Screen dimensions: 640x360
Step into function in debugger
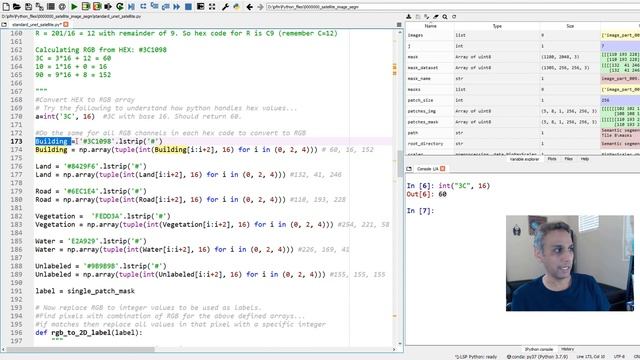pyautogui.click(x=154, y=7)
